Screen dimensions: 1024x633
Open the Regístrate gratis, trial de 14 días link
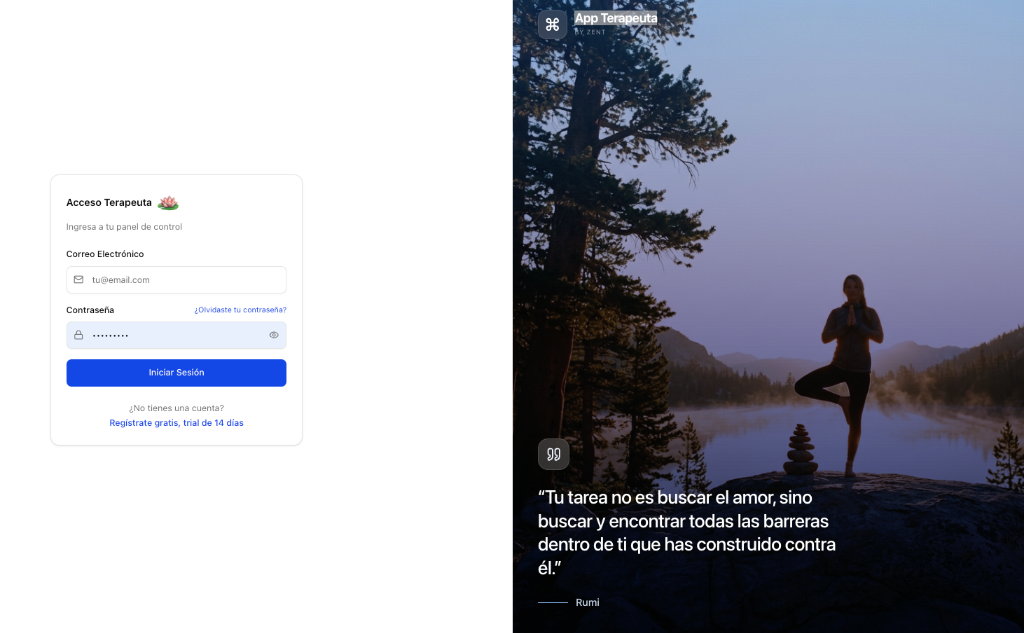[176, 423]
